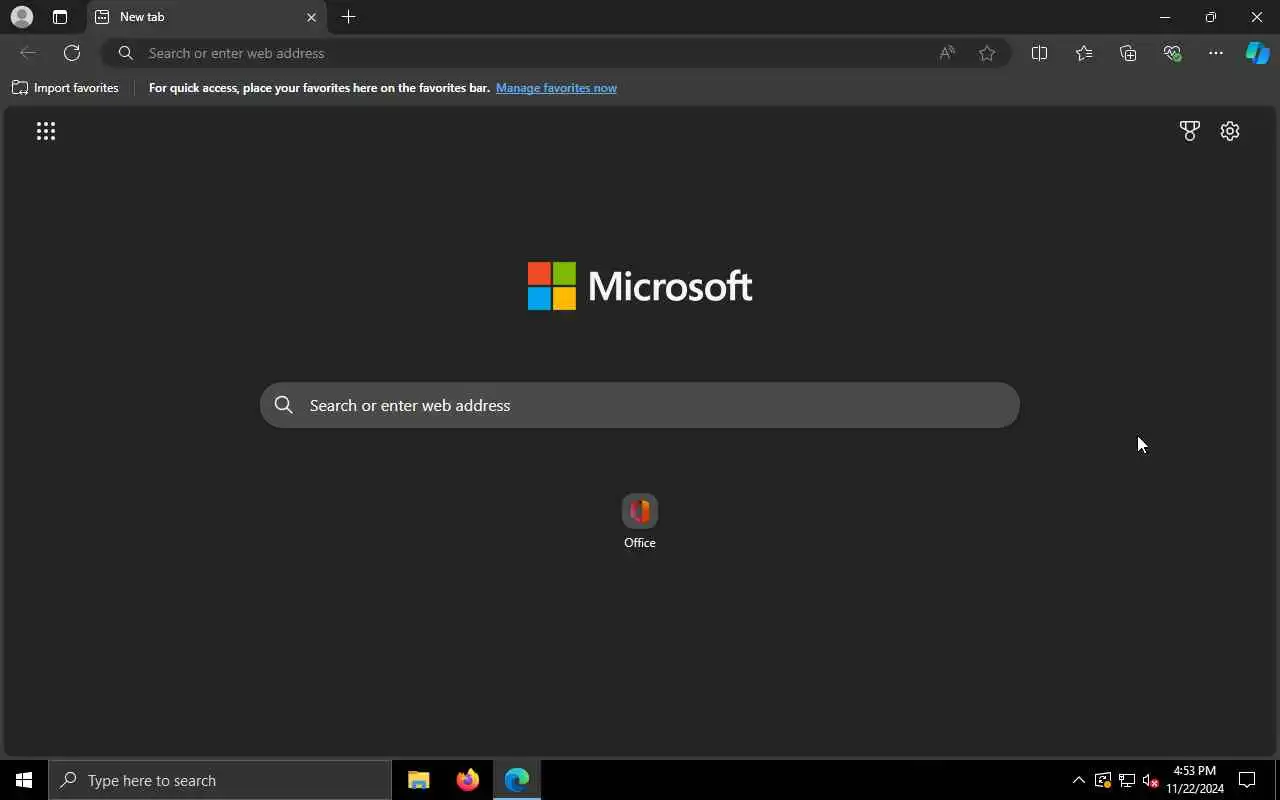This screenshot has width=1280, height=800.
Task: Open Browser essentials heart icon
Action: click(1172, 53)
